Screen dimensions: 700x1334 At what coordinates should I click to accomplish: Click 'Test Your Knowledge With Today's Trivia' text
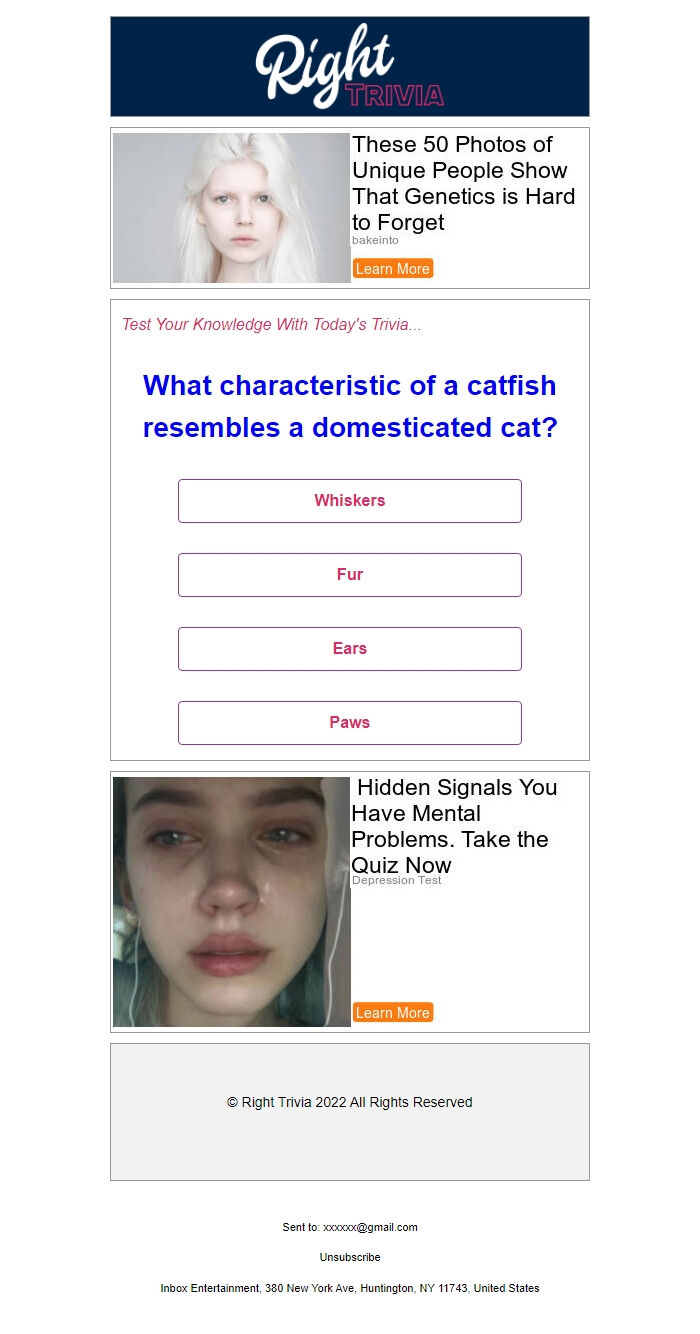click(272, 325)
